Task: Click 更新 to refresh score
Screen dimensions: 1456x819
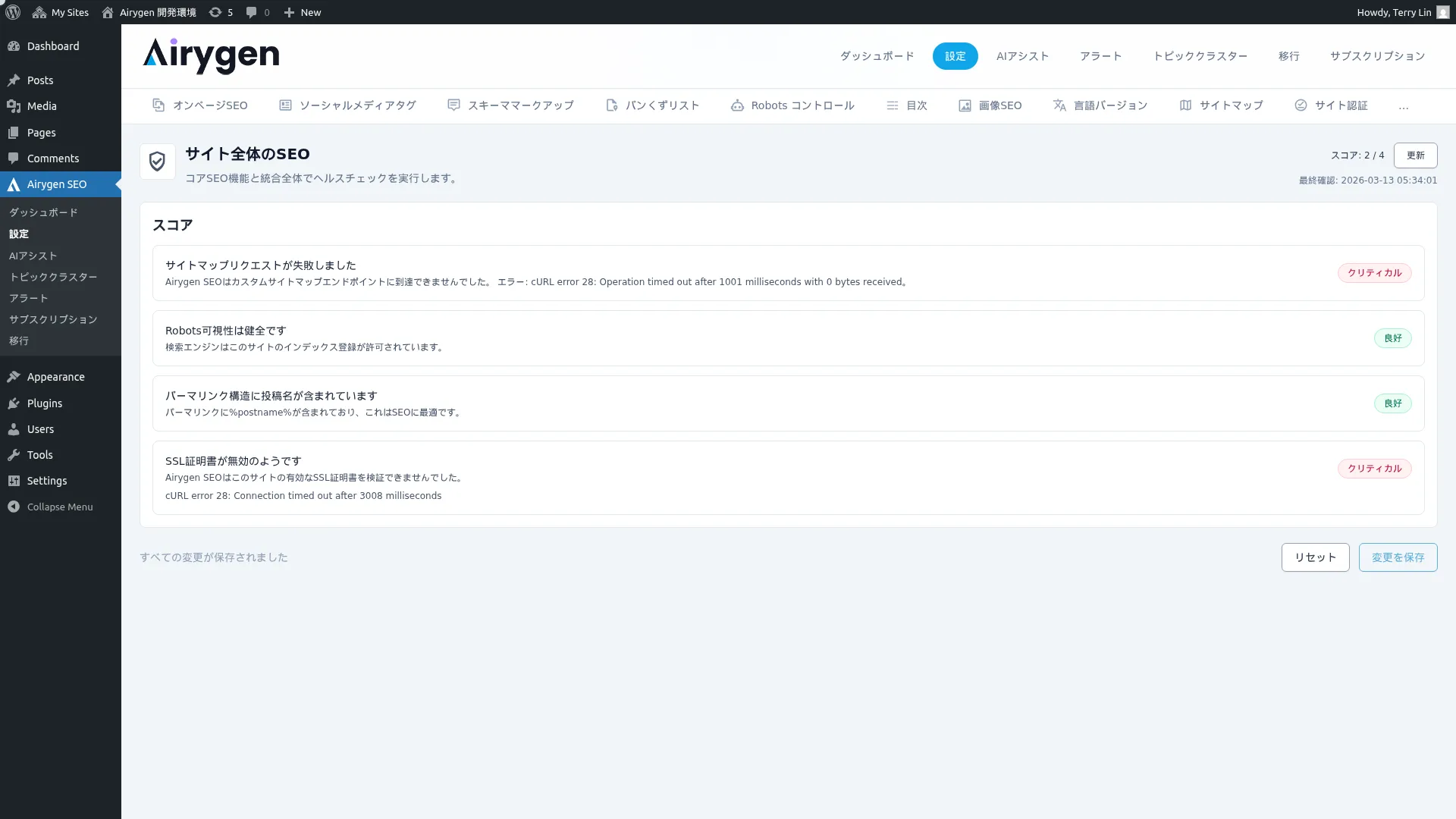Action: point(1415,155)
